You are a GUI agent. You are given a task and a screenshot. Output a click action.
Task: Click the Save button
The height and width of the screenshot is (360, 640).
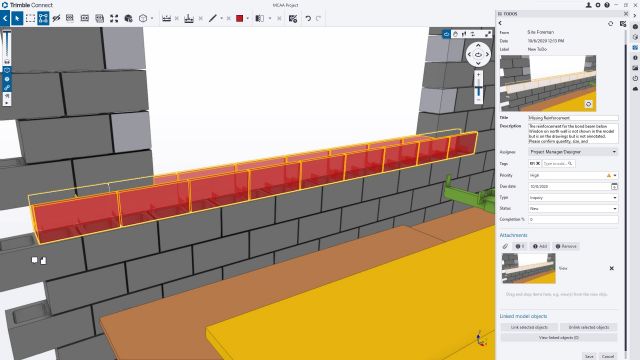point(589,356)
